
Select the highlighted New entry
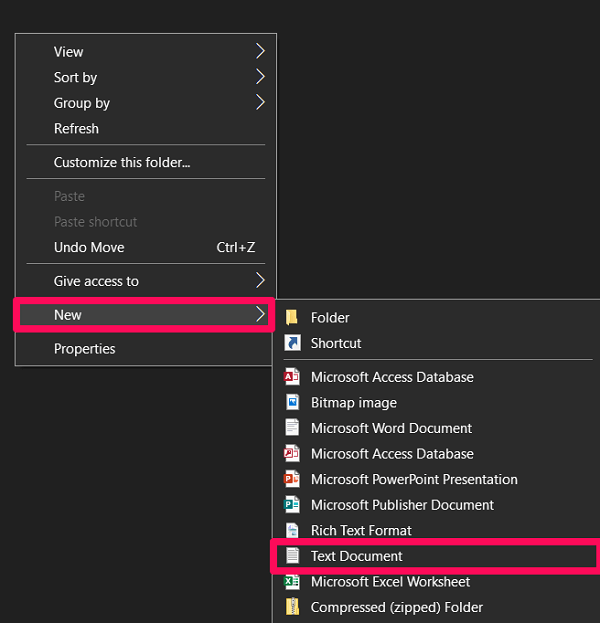click(x=146, y=315)
